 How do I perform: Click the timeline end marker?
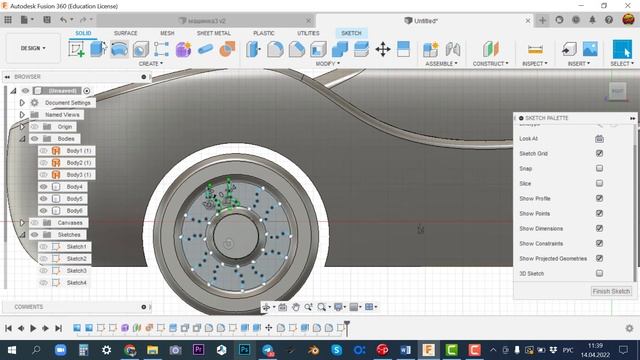pyautogui.click(x=347, y=328)
